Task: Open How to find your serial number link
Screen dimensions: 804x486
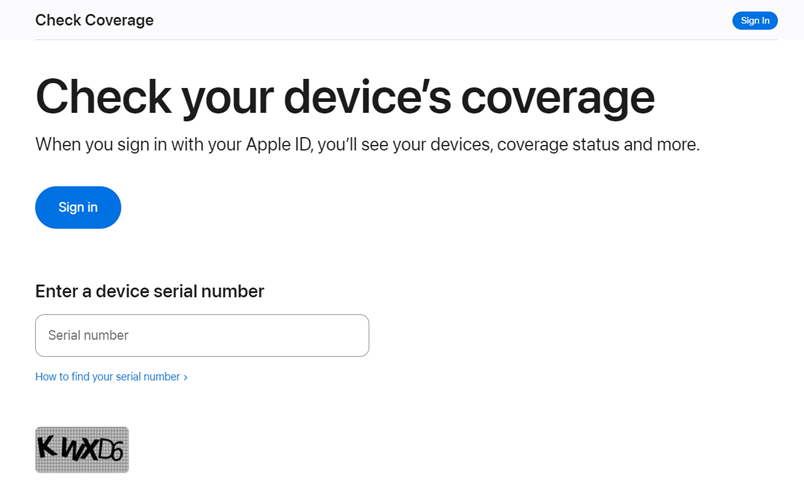Action: pos(107,377)
